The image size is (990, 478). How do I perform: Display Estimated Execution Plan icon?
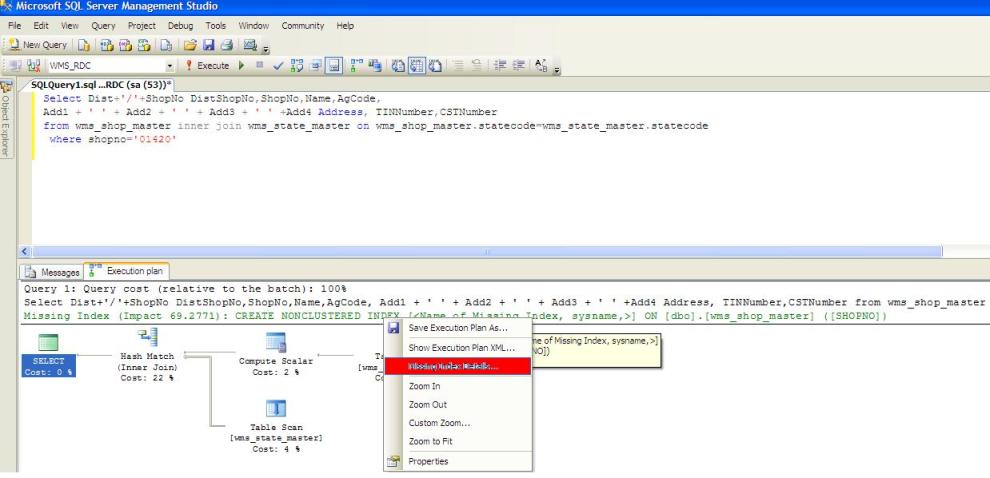[297, 66]
